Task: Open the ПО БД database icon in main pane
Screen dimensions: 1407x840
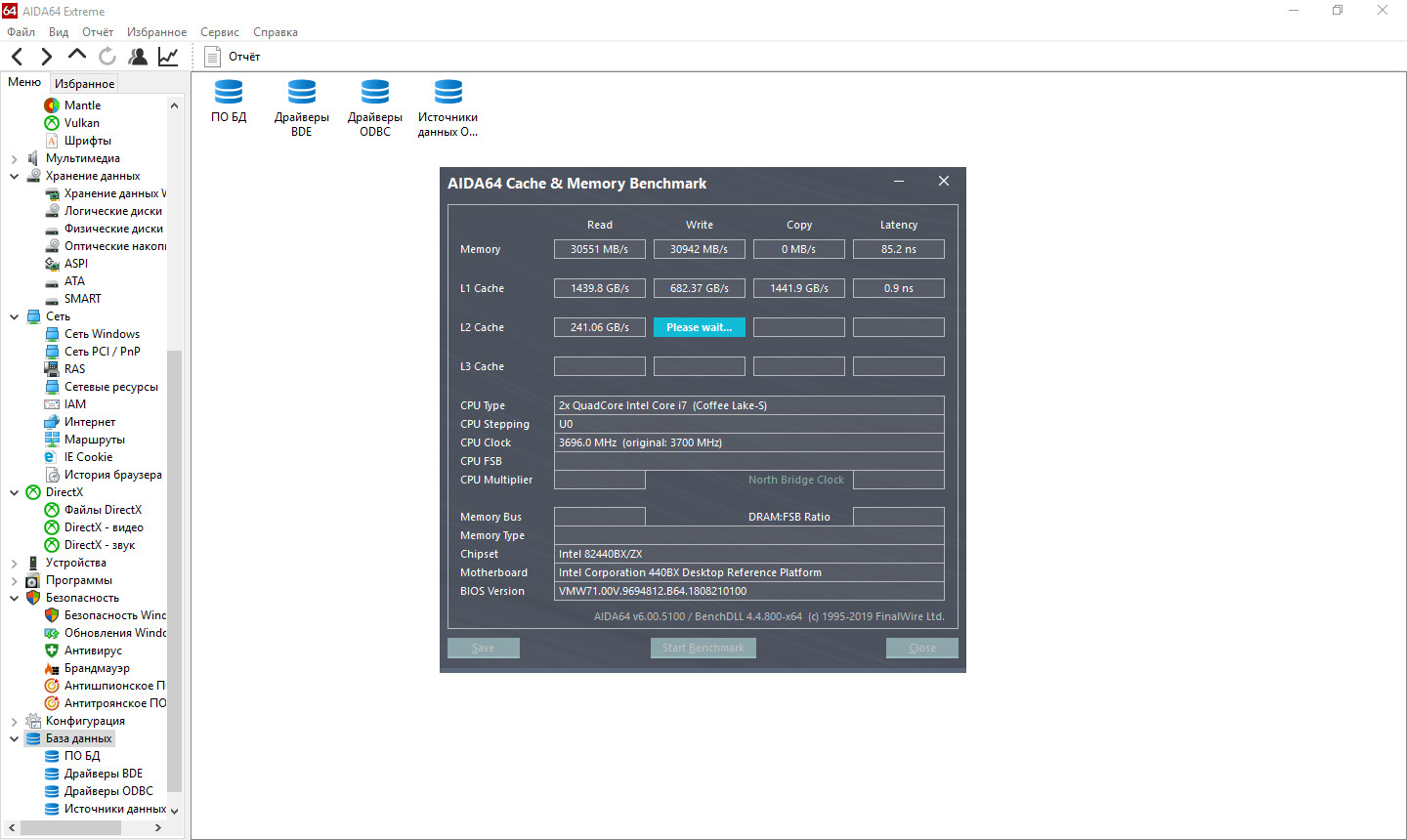Action: click(229, 102)
